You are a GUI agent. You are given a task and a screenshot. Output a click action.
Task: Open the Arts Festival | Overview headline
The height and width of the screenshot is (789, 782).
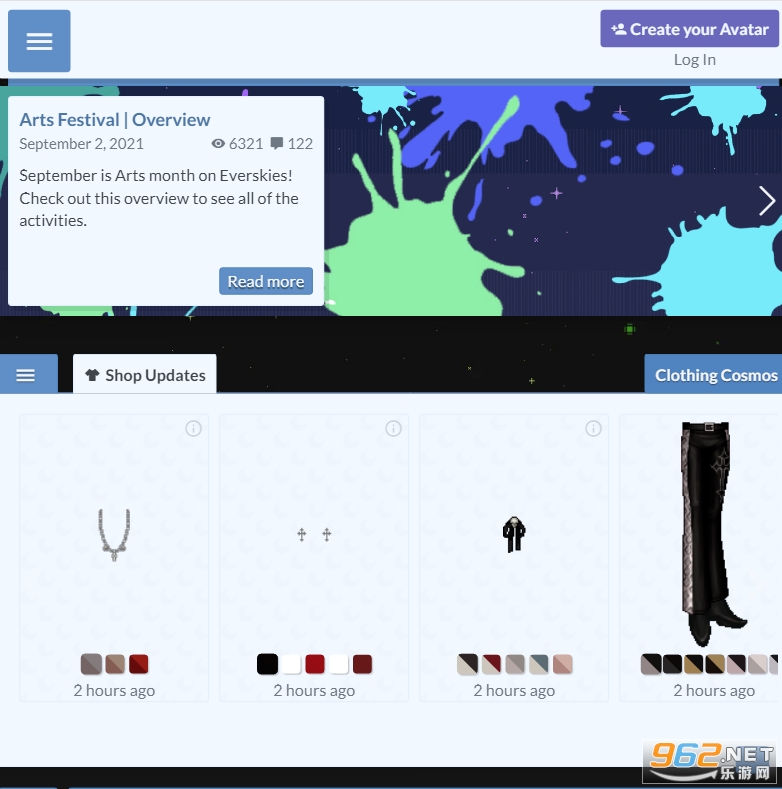115,120
